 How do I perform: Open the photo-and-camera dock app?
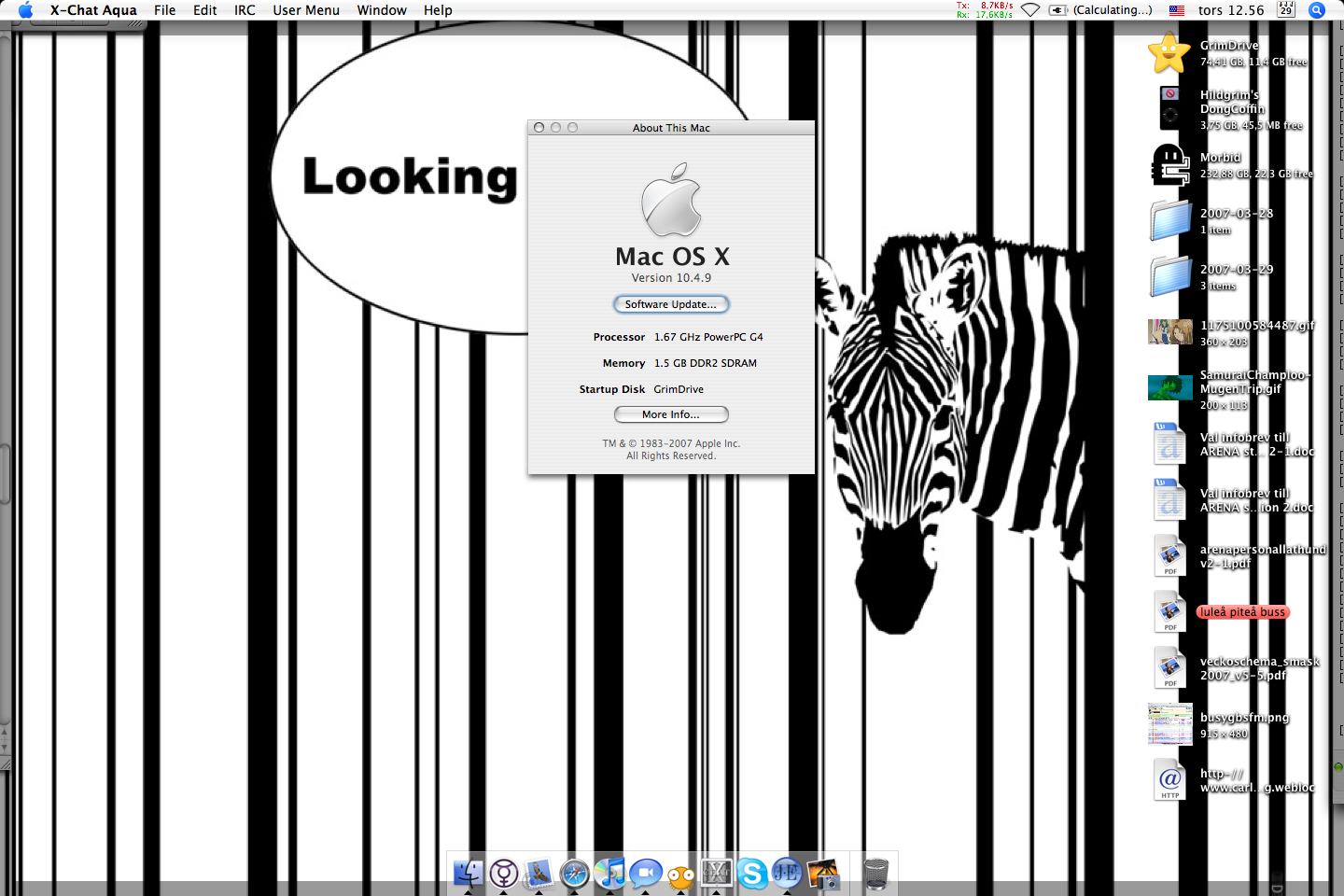(823, 874)
